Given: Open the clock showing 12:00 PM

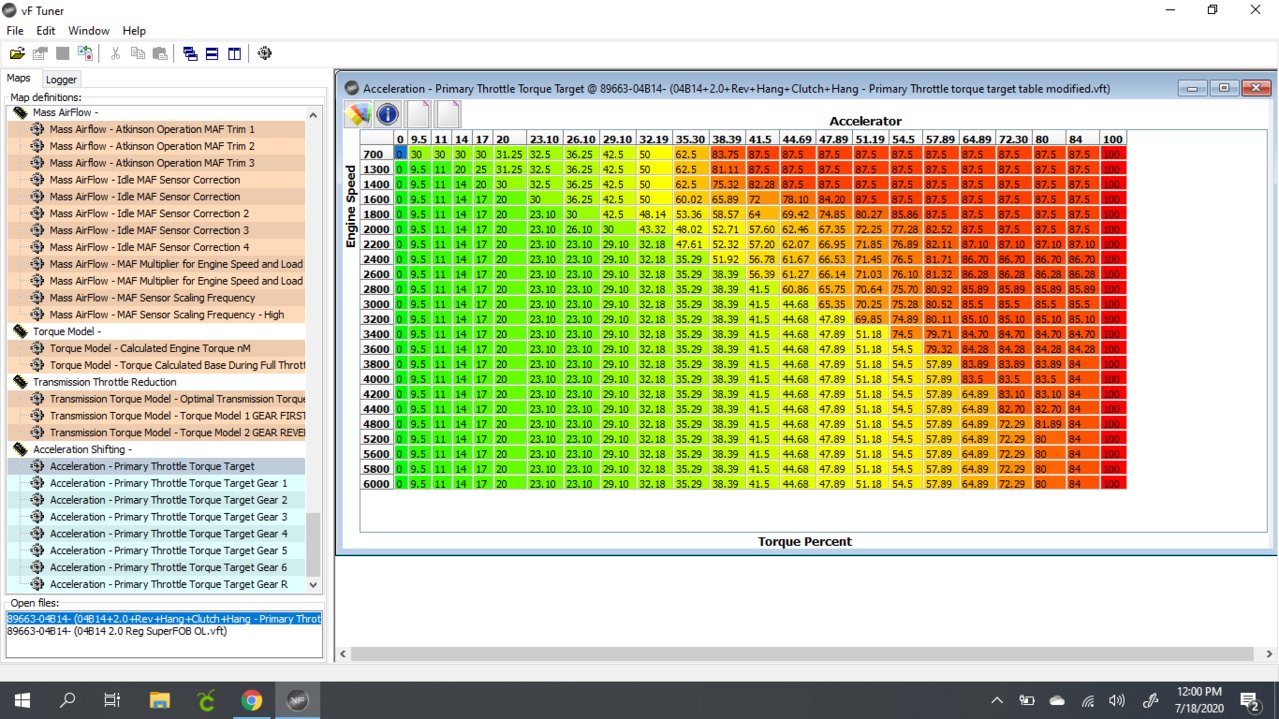Looking at the screenshot, I should pos(1199,700).
